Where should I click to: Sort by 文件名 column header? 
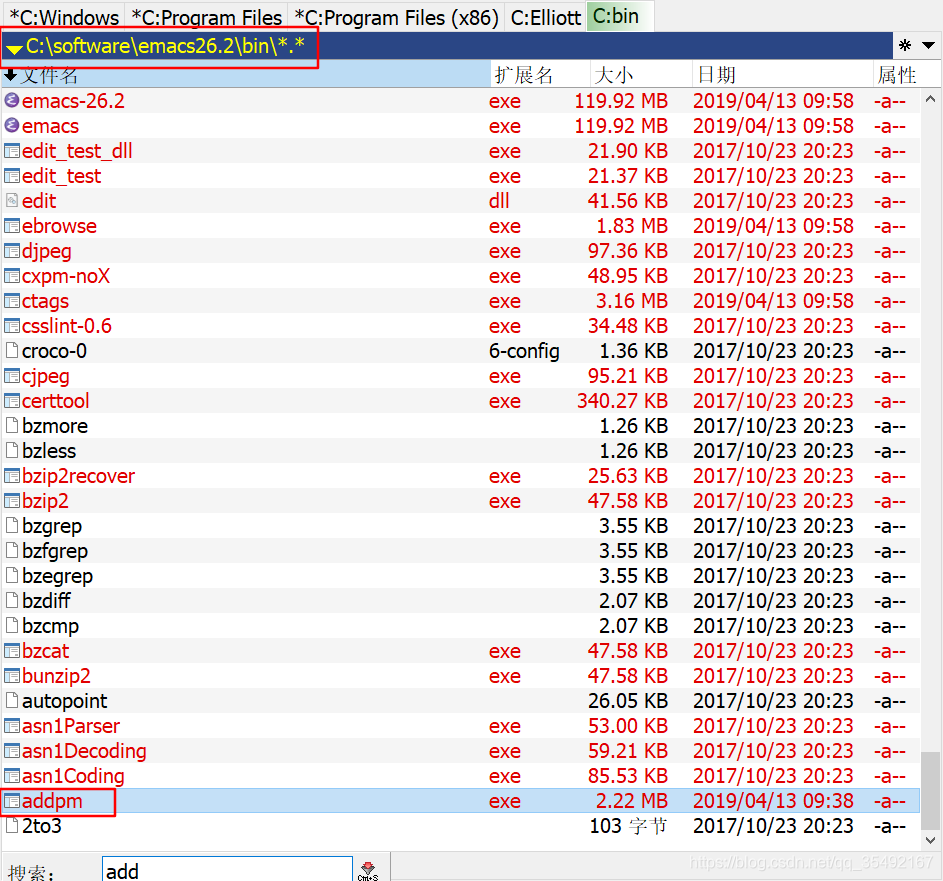pyautogui.click(x=247, y=75)
